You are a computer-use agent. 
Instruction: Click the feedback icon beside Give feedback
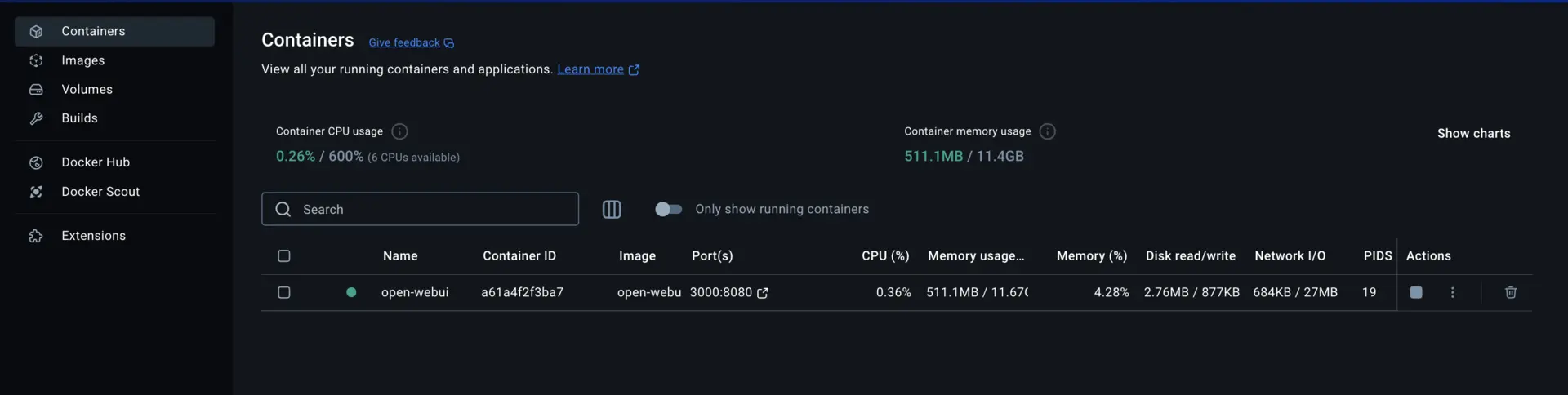point(449,43)
